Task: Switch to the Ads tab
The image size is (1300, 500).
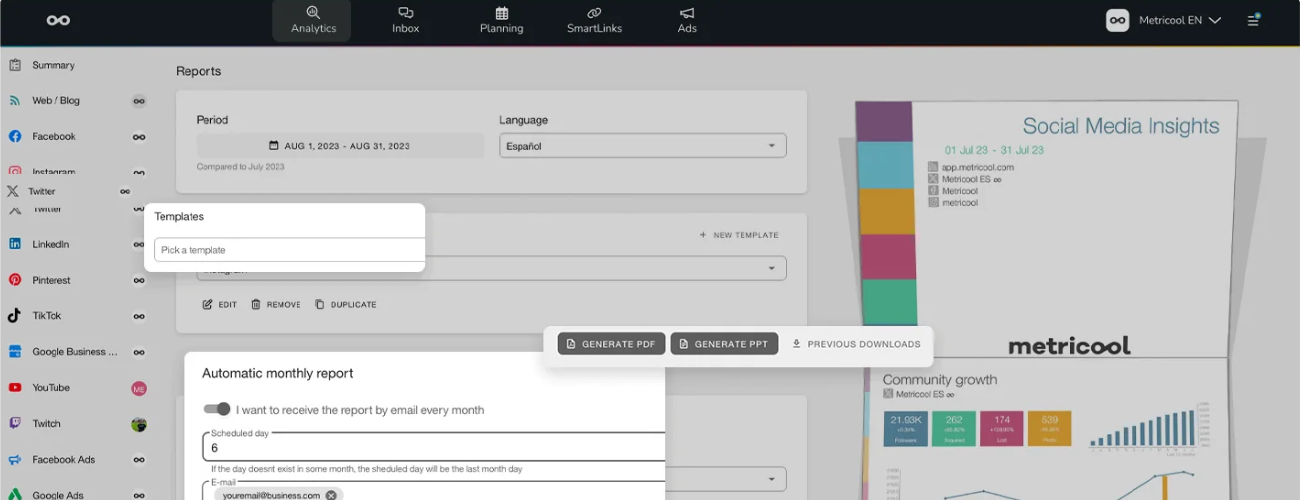Action: click(687, 20)
